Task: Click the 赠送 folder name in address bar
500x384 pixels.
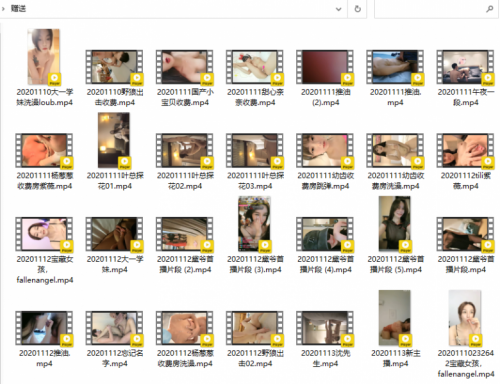Action: [x=18, y=8]
